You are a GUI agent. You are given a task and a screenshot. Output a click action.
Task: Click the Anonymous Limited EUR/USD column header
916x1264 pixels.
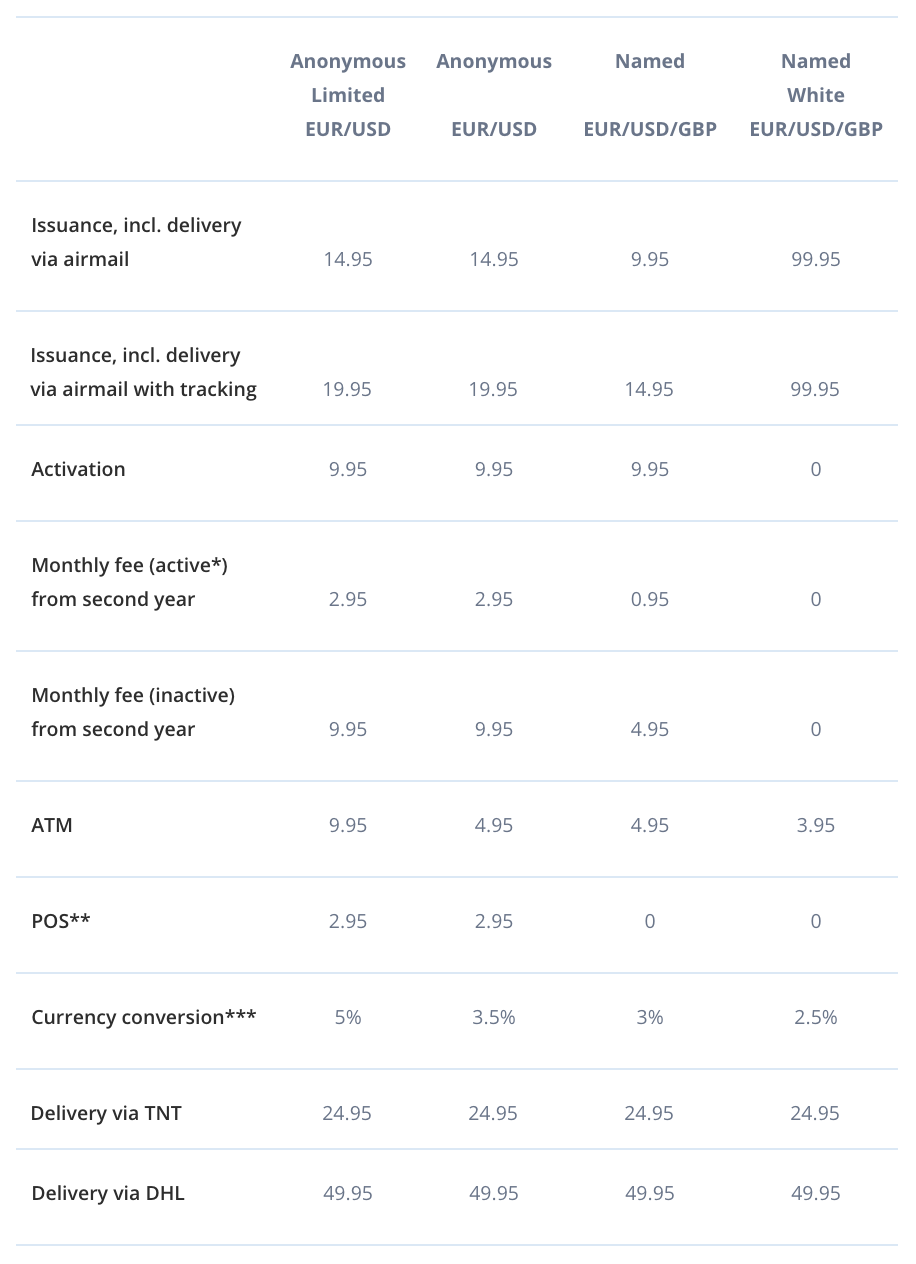point(348,95)
